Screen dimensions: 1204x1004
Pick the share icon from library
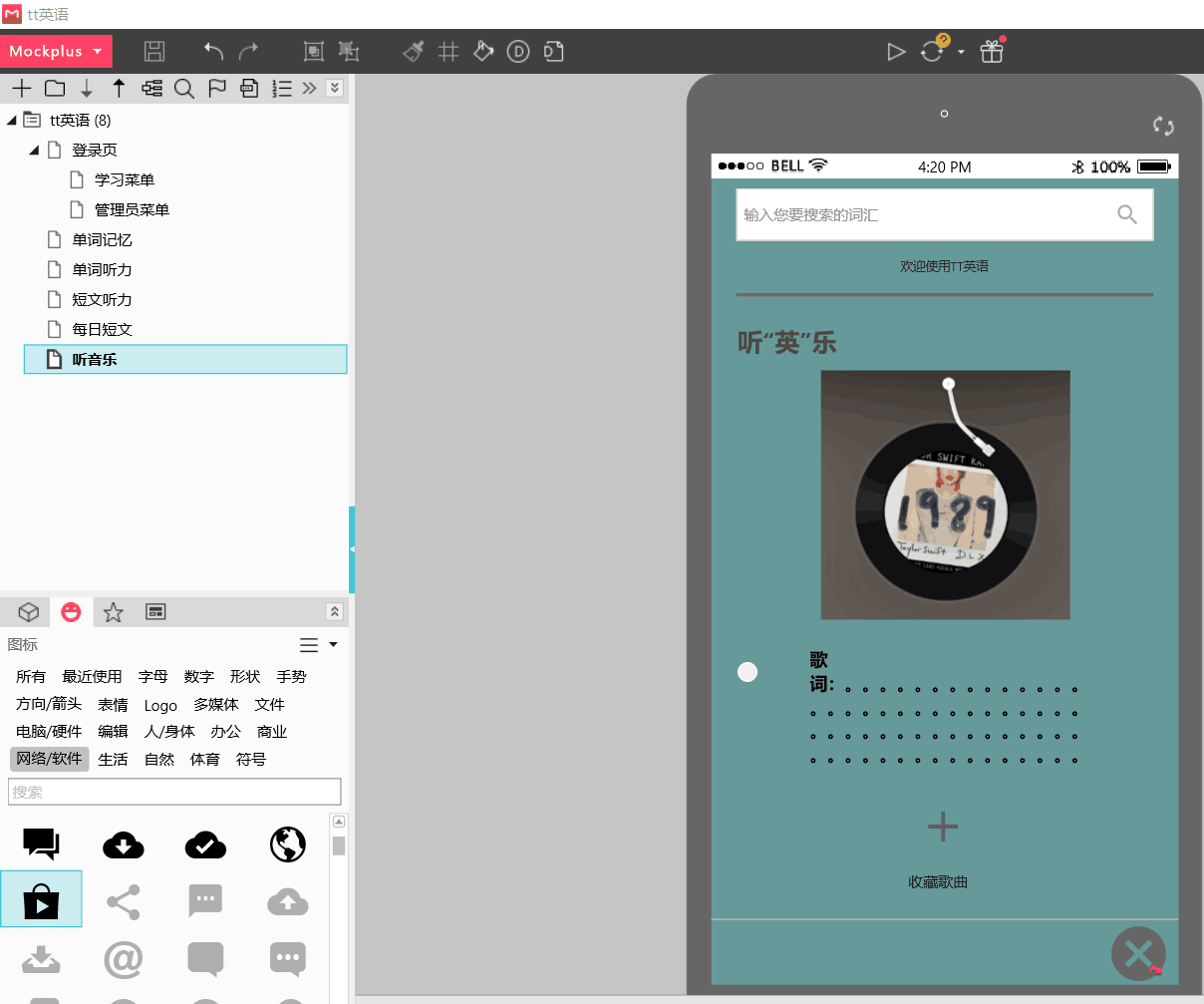pos(124,902)
